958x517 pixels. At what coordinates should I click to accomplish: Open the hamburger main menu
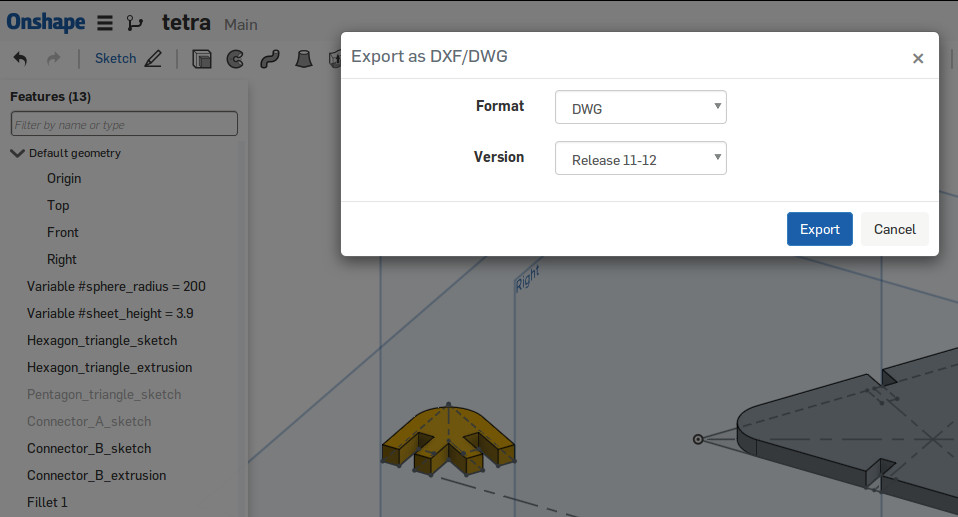105,23
